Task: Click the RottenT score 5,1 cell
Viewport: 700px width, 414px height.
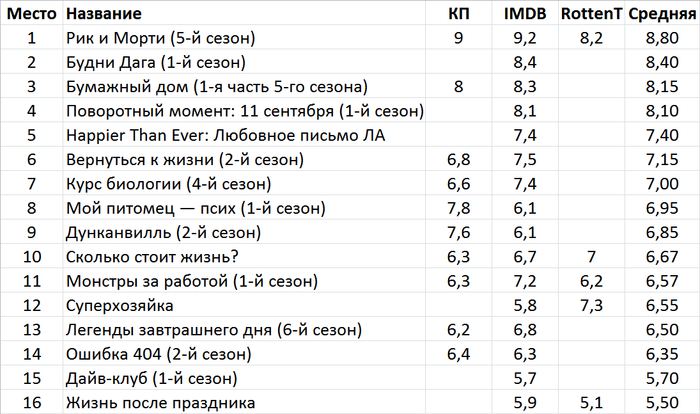Action: click(x=591, y=401)
